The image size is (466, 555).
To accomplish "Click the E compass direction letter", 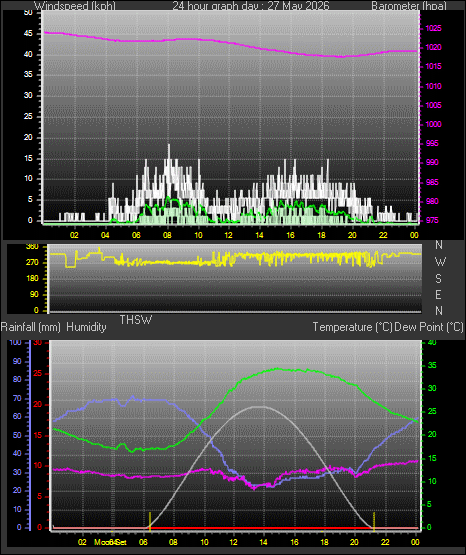I will point(438,294).
